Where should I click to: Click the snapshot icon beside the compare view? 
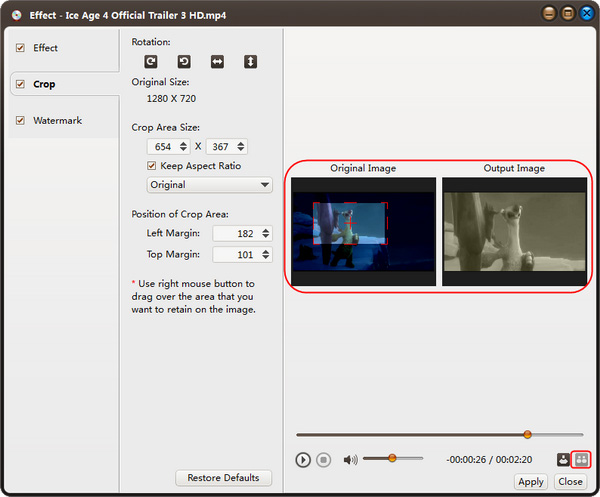pyautogui.click(x=564, y=460)
